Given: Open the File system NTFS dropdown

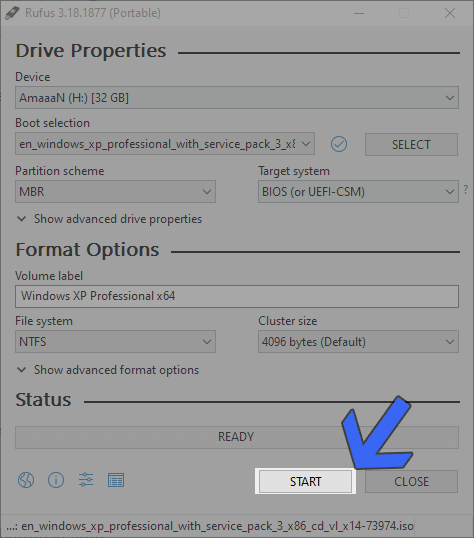Looking at the screenshot, I should pyautogui.click(x=115, y=342).
